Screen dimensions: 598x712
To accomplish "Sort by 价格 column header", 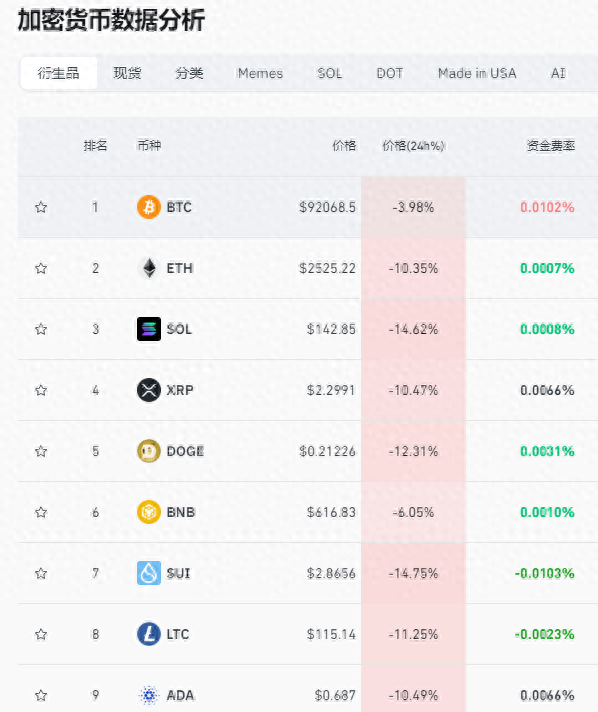I will point(344,146).
